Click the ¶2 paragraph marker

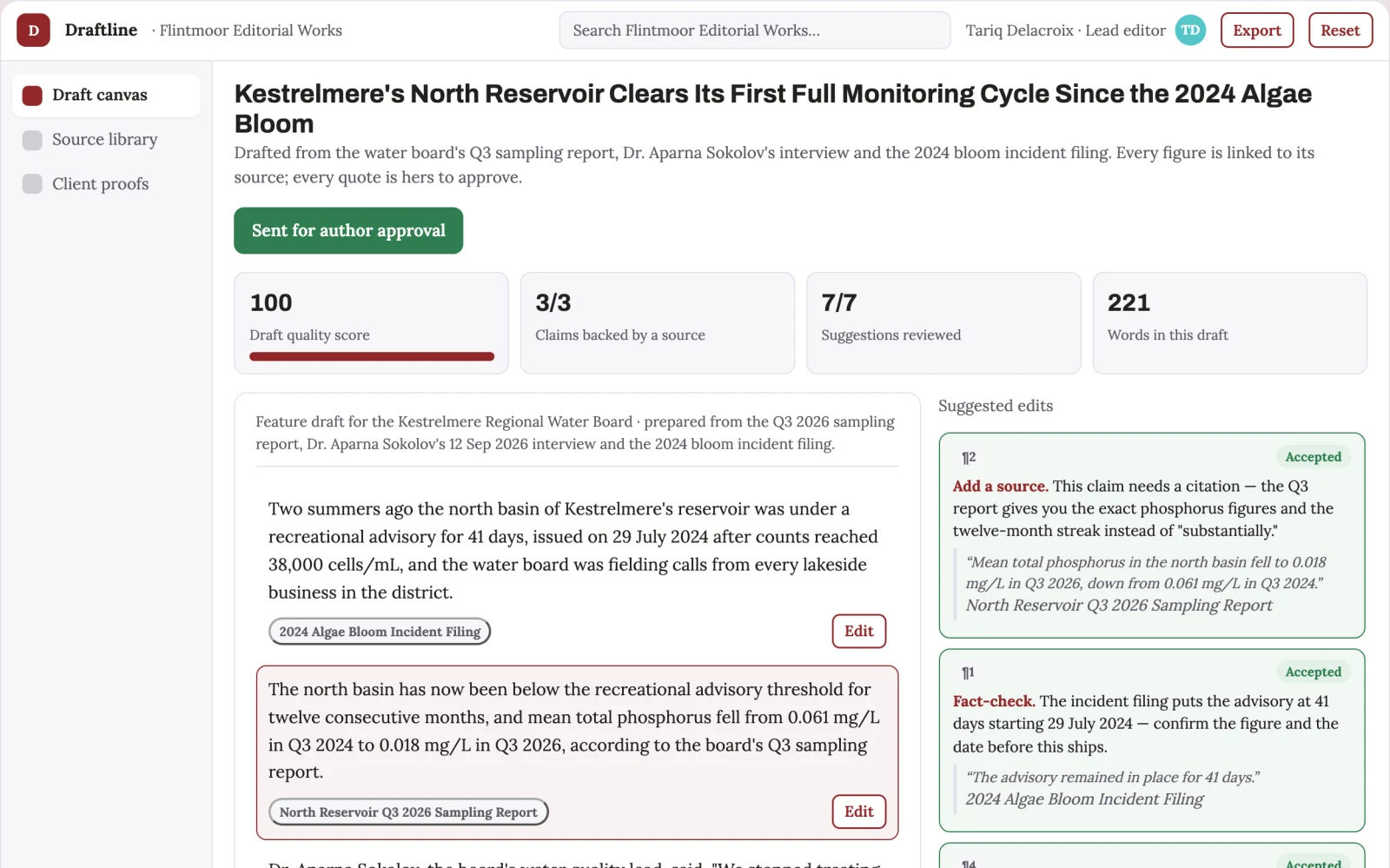969,458
